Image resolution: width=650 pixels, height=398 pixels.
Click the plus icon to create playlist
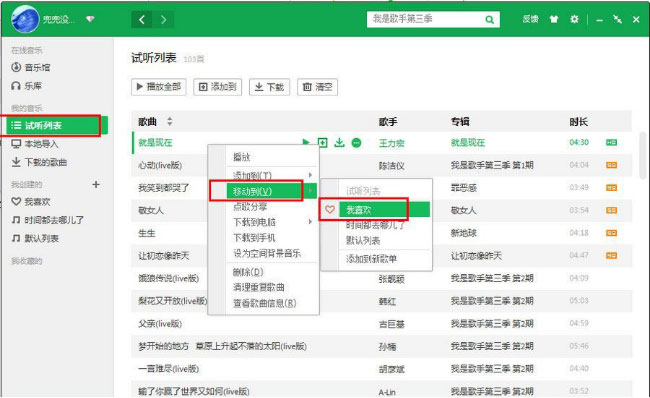coord(96,184)
